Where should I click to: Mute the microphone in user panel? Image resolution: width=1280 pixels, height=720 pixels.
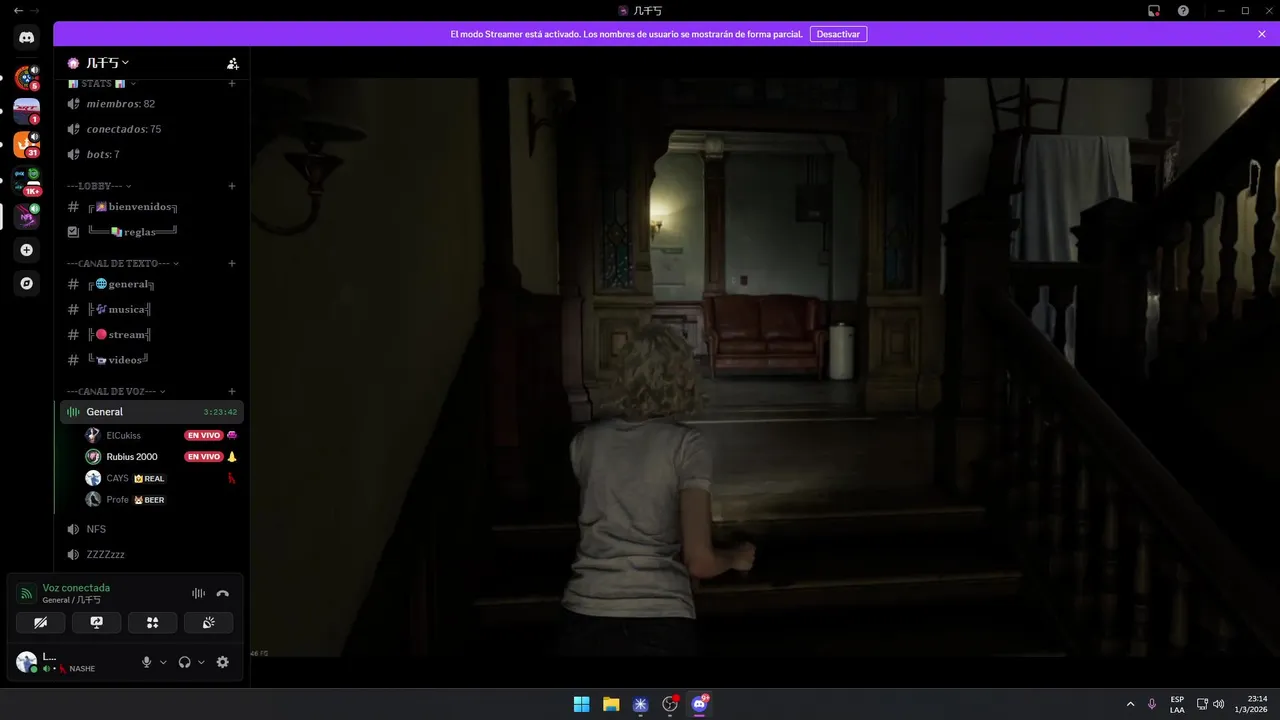pos(146,662)
